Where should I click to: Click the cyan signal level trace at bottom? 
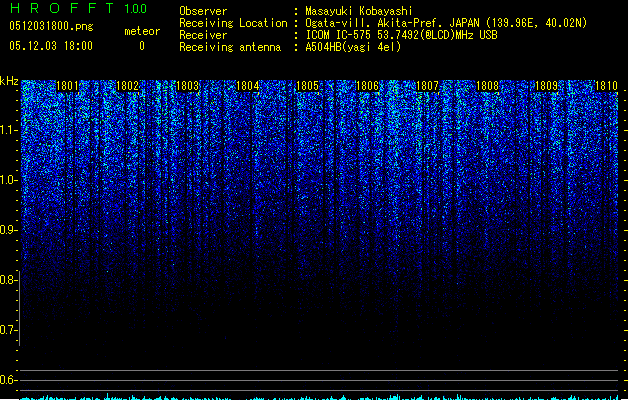[x=319, y=397]
